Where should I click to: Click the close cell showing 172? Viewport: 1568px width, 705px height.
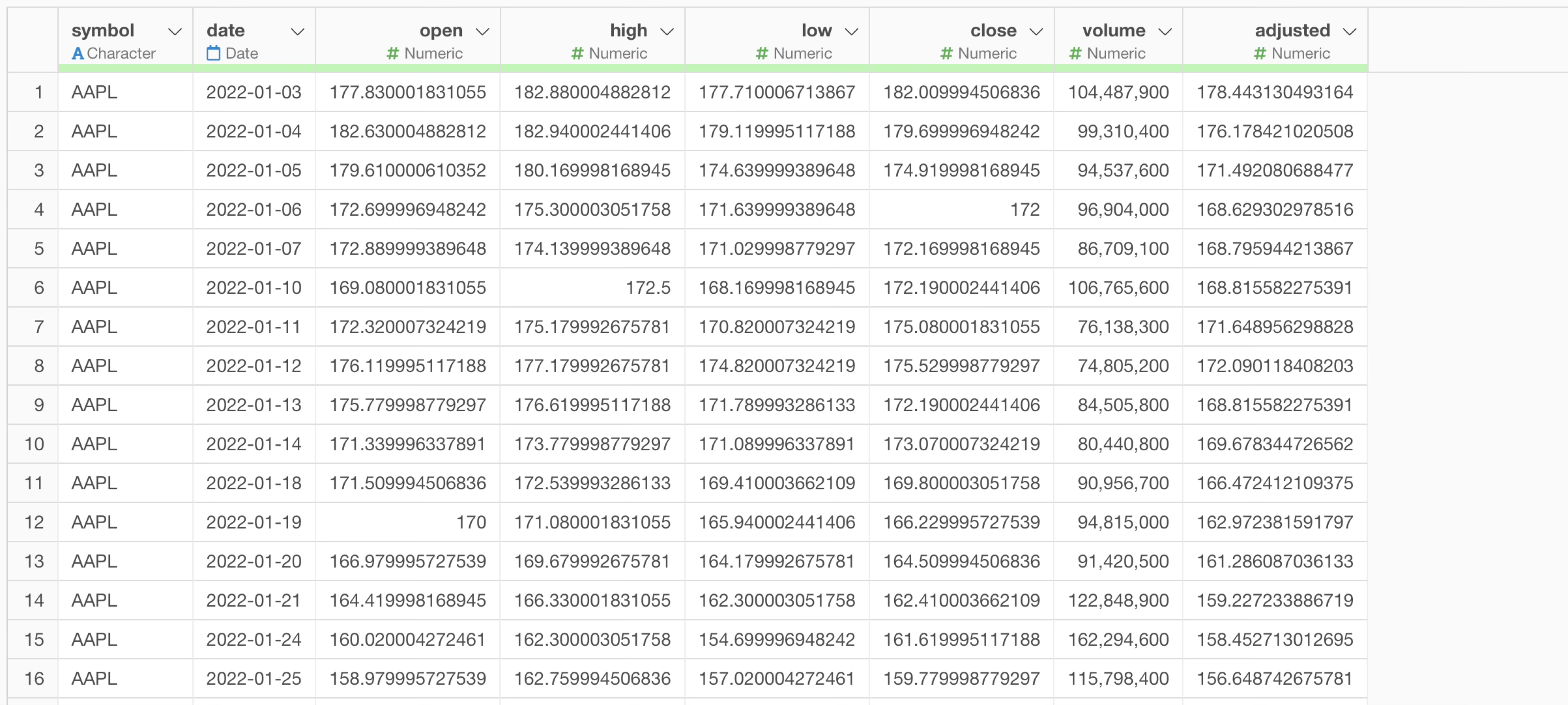coord(1025,210)
